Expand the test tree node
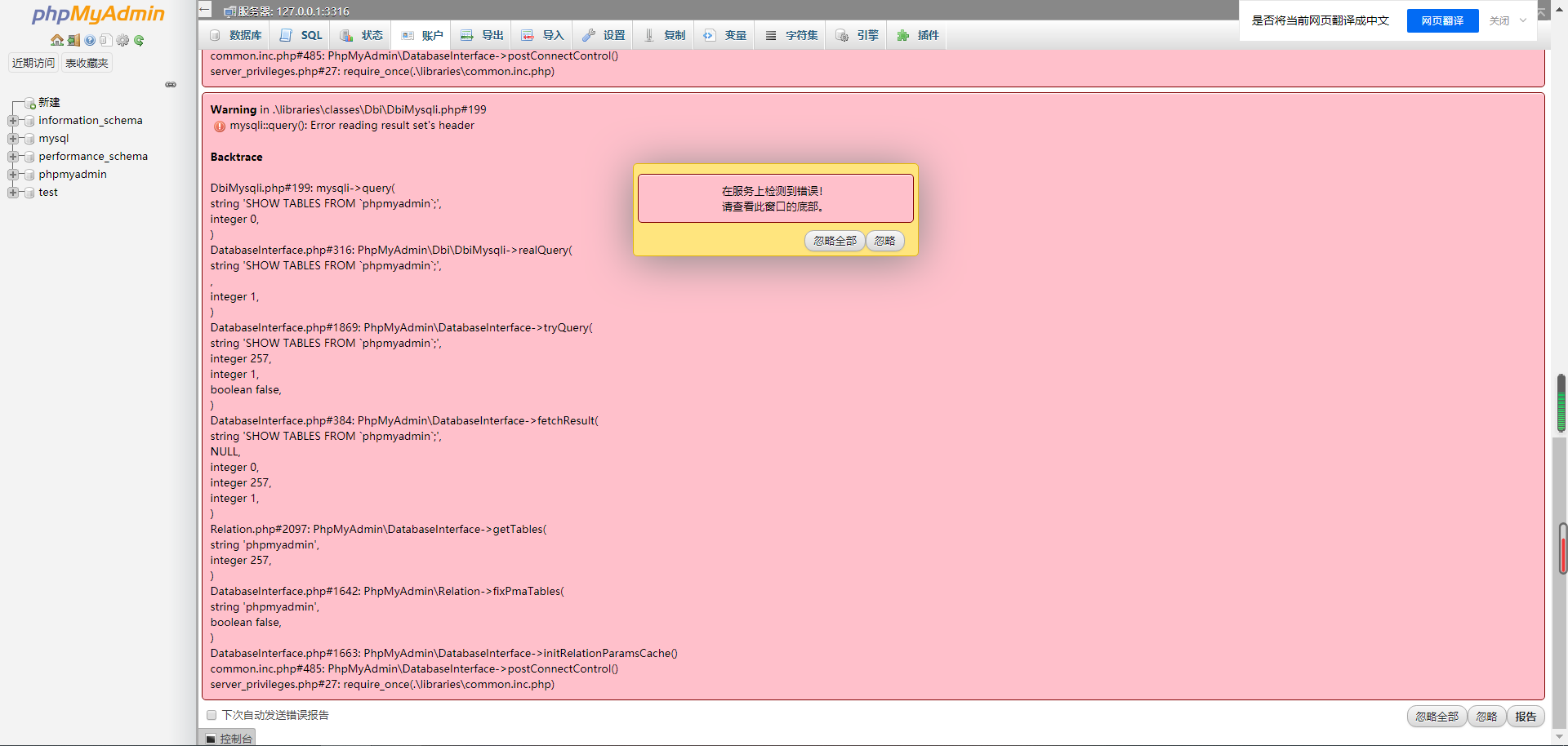The height and width of the screenshot is (746, 1568). 12,193
